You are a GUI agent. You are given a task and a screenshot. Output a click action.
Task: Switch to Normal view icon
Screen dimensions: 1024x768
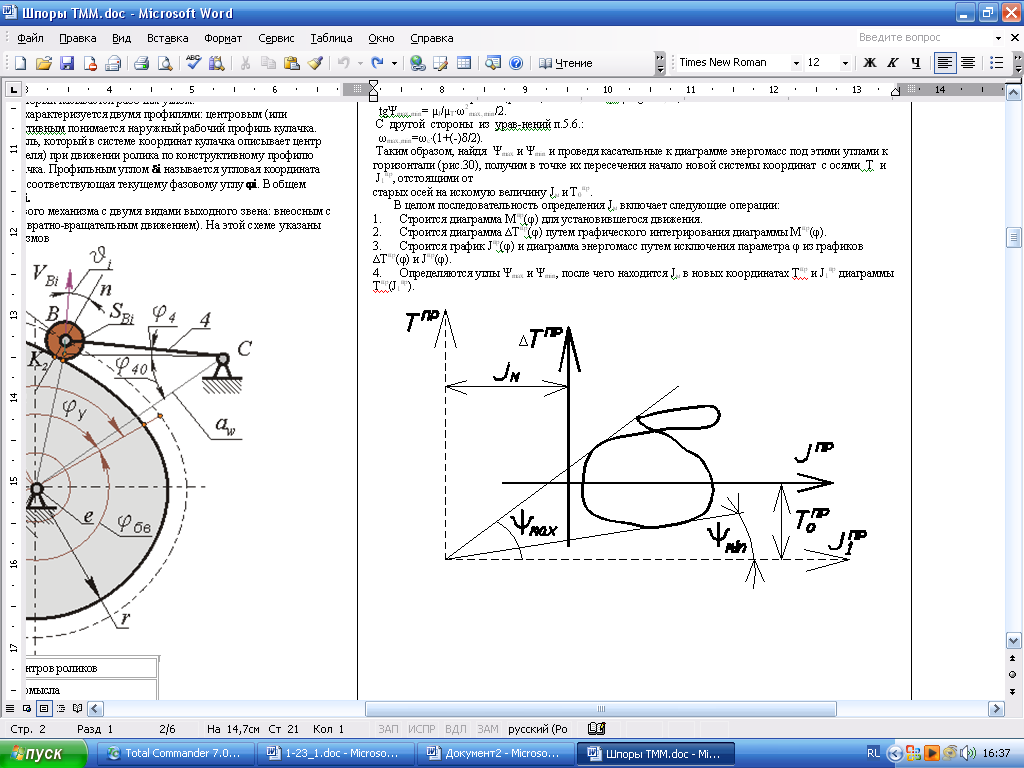(x=10, y=709)
